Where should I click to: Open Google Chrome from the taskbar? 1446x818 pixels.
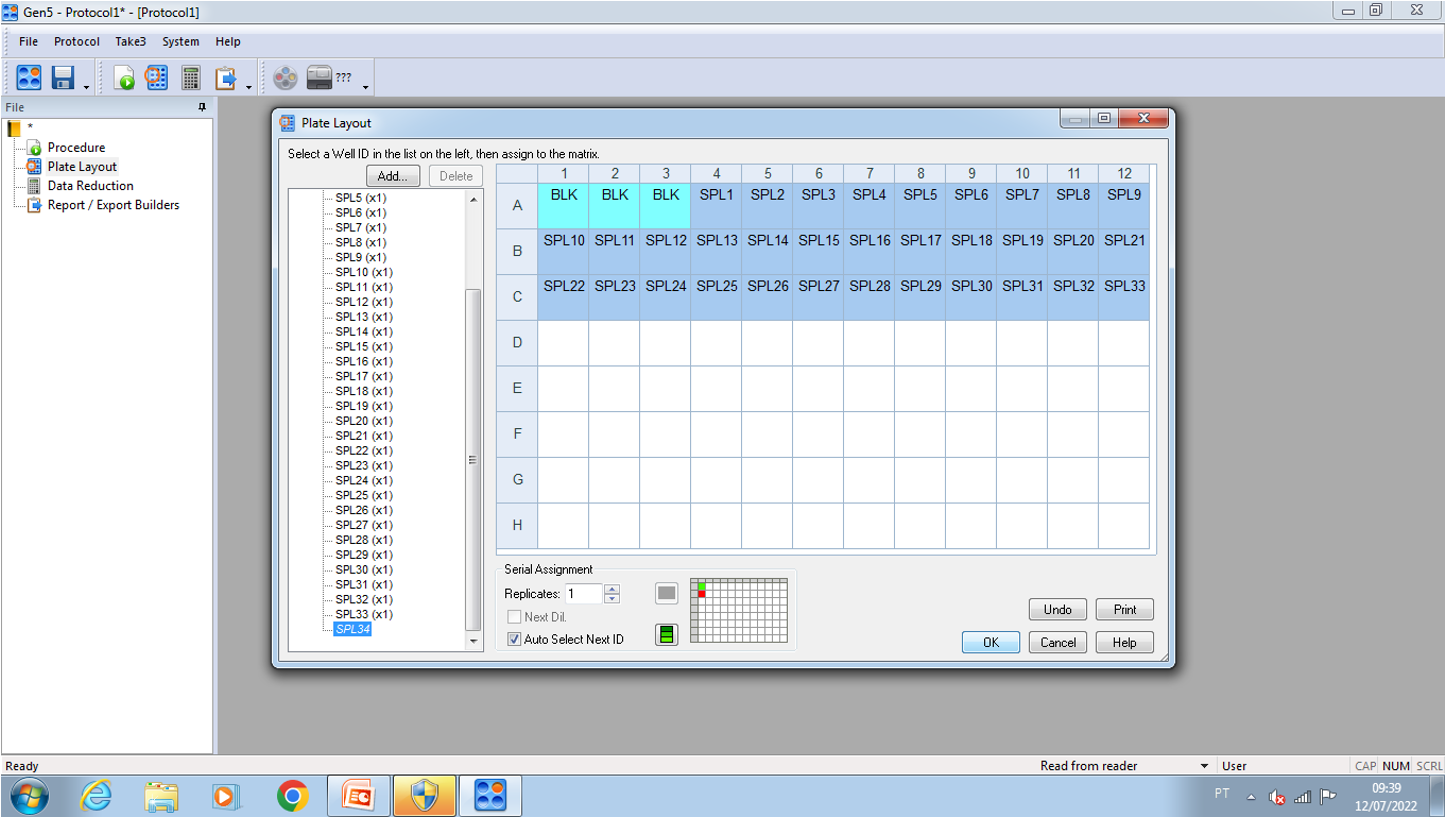pos(292,796)
